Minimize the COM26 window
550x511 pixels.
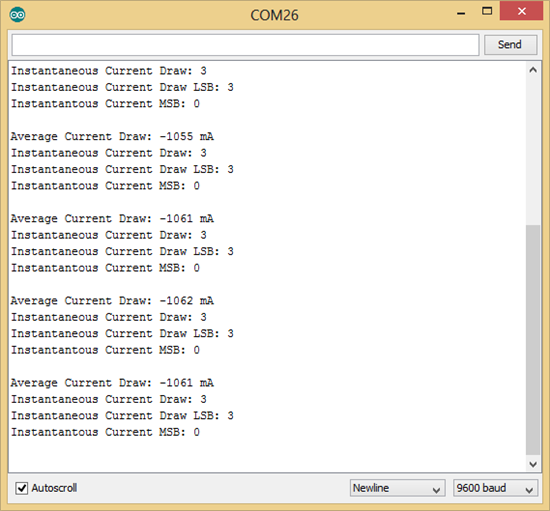(461, 13)
